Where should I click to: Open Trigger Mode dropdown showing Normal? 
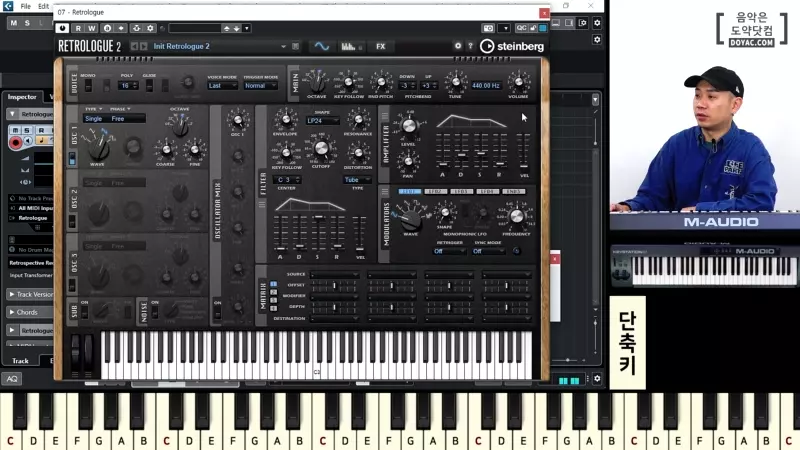tap(260, 86)
